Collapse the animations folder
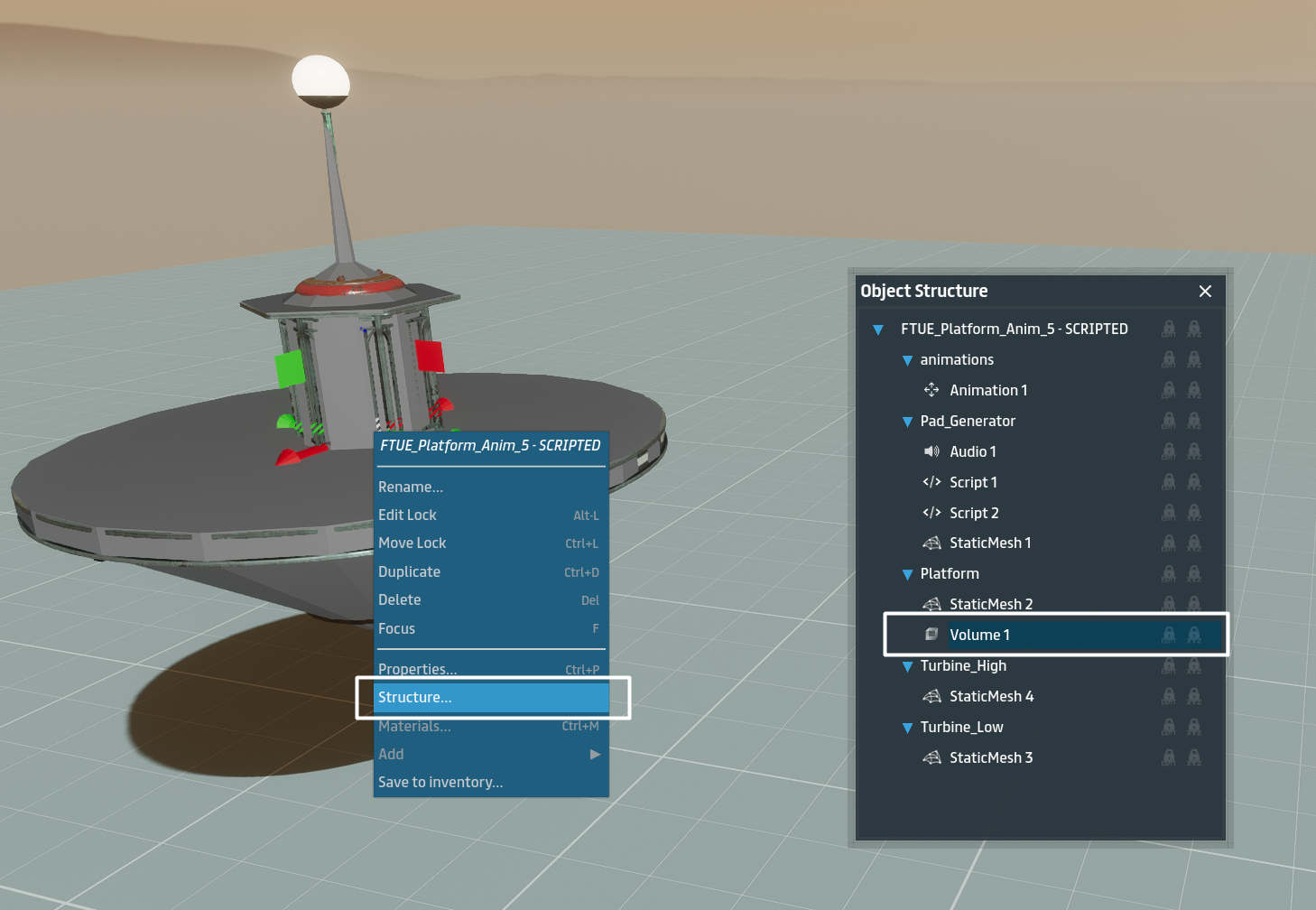 coord(908,360)
